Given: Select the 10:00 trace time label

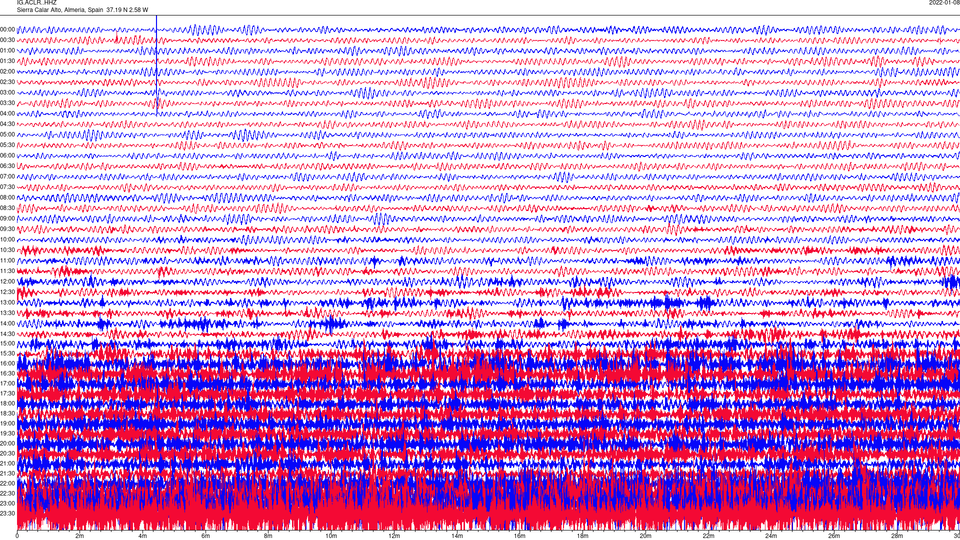Looking at the screenshot, I should pos(7,240).
